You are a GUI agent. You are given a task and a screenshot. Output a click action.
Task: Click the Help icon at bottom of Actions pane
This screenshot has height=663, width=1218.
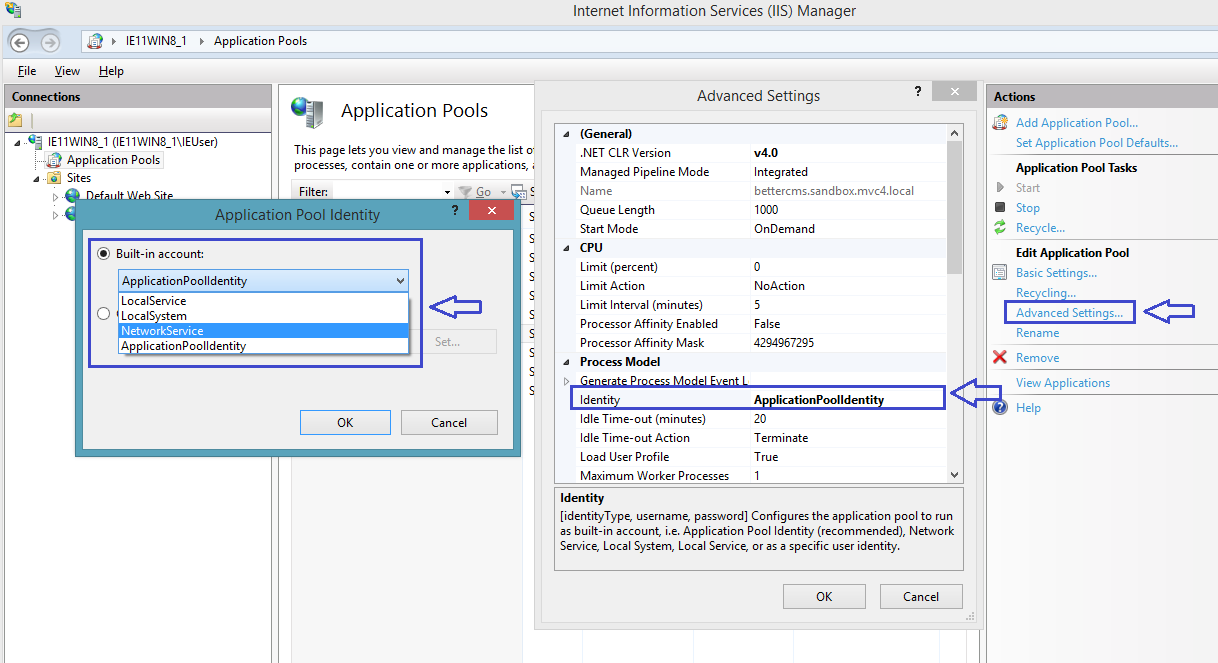pyautogui.click(x=1000, y=407)
